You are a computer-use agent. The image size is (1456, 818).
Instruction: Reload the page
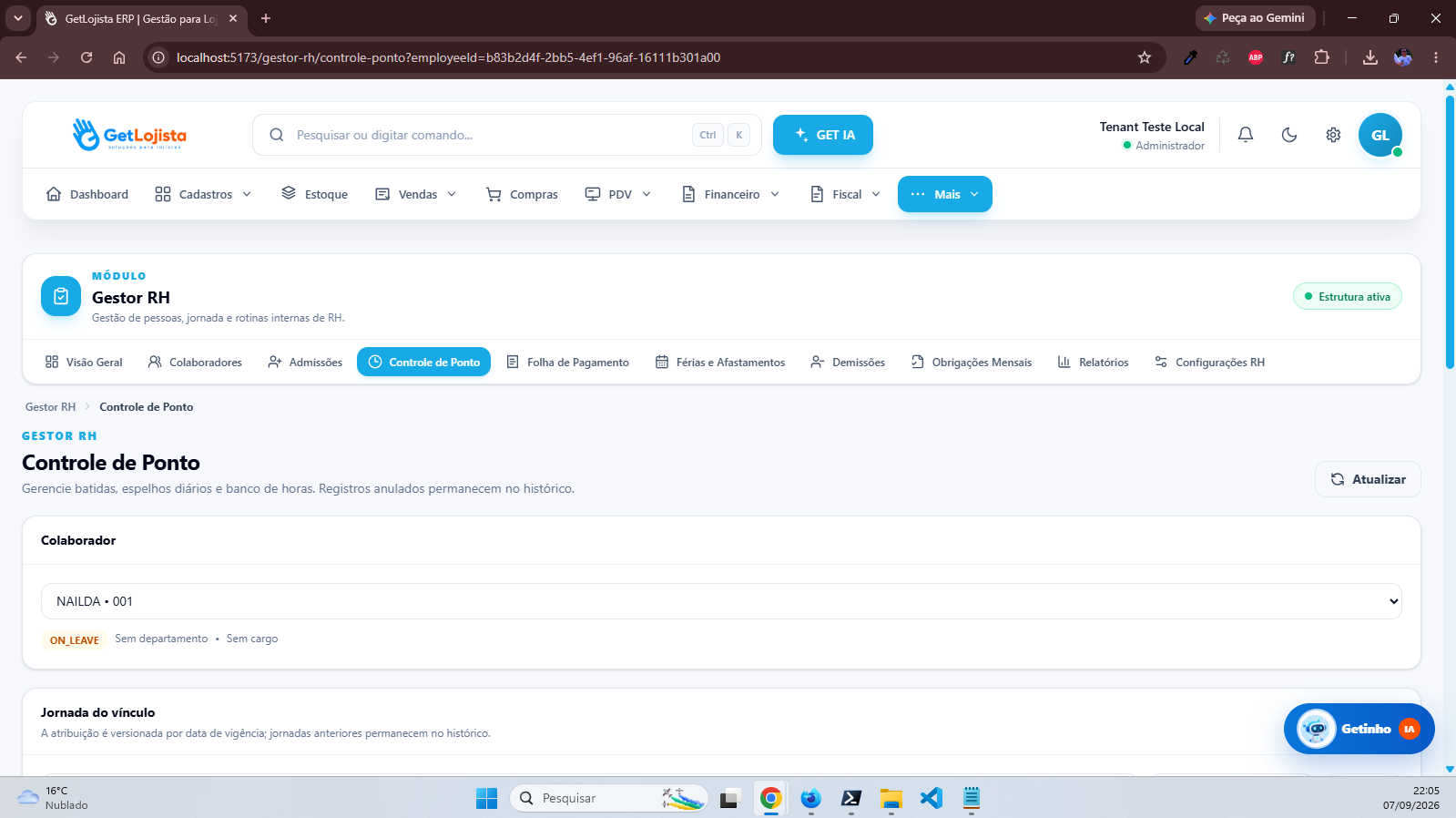click(x=87, y=57)
